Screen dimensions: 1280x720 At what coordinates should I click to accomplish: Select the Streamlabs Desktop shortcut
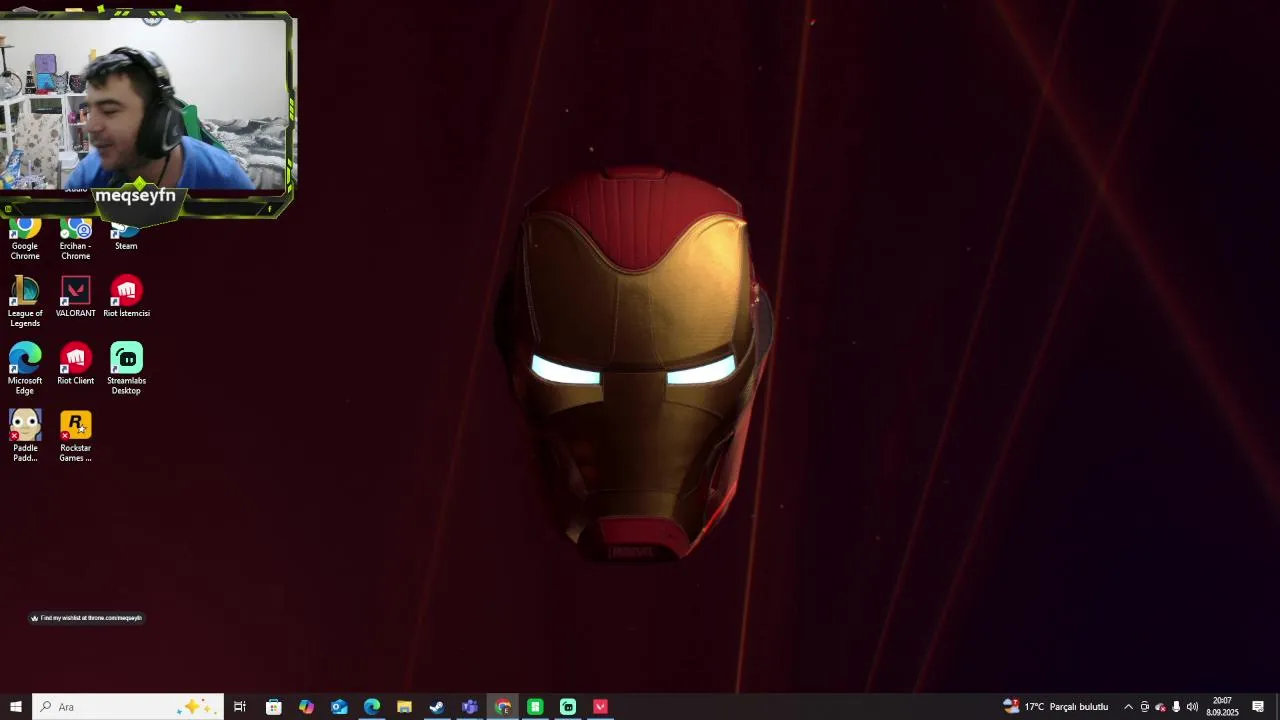126,369
